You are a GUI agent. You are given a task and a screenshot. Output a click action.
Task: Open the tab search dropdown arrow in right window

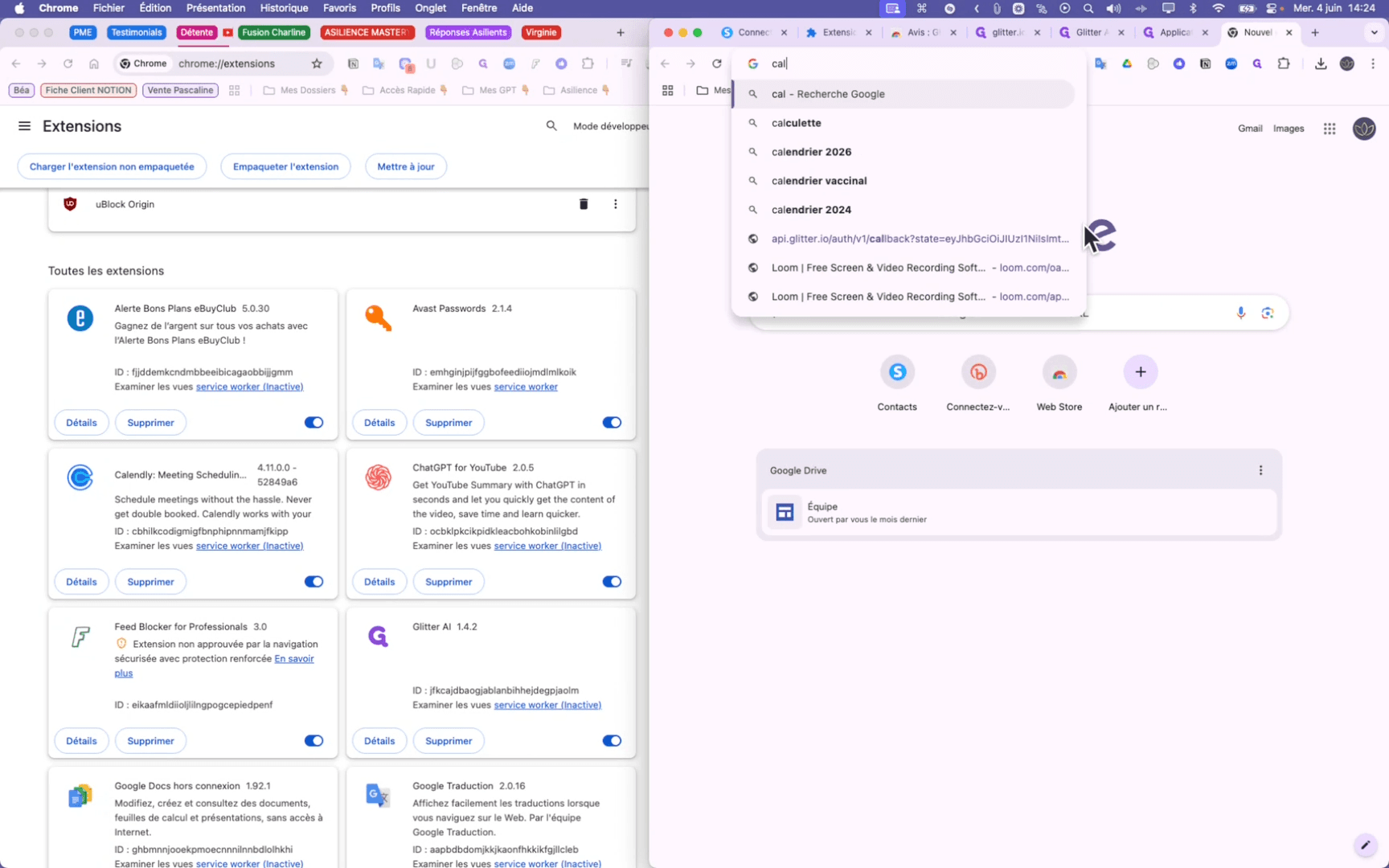coord(1374,33)
